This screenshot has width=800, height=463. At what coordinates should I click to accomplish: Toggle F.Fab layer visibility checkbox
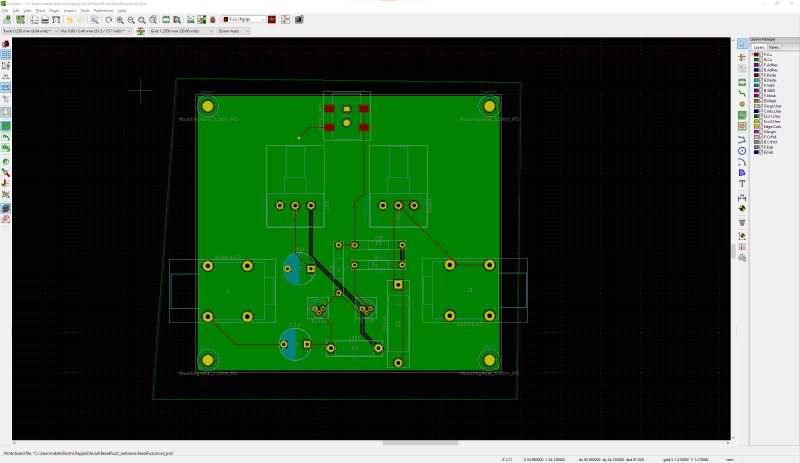click(761, 147)
